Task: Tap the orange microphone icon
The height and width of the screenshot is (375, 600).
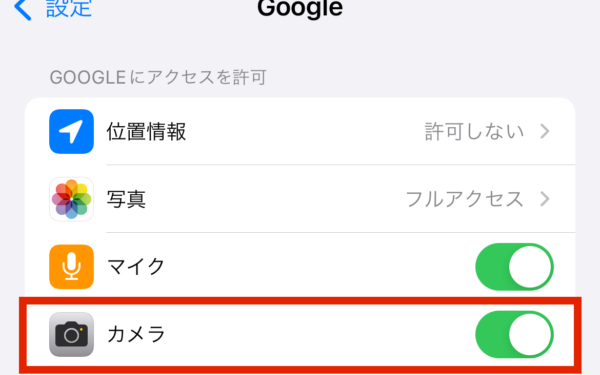Action: (x=72, y=267)
